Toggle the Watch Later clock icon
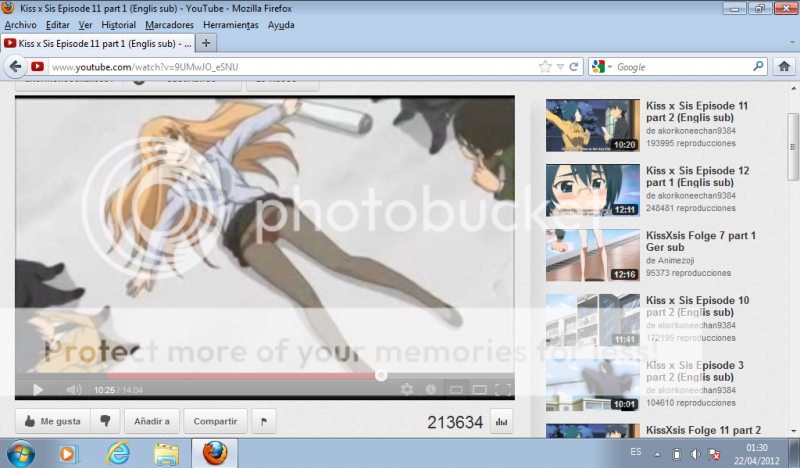 (431, 390)
